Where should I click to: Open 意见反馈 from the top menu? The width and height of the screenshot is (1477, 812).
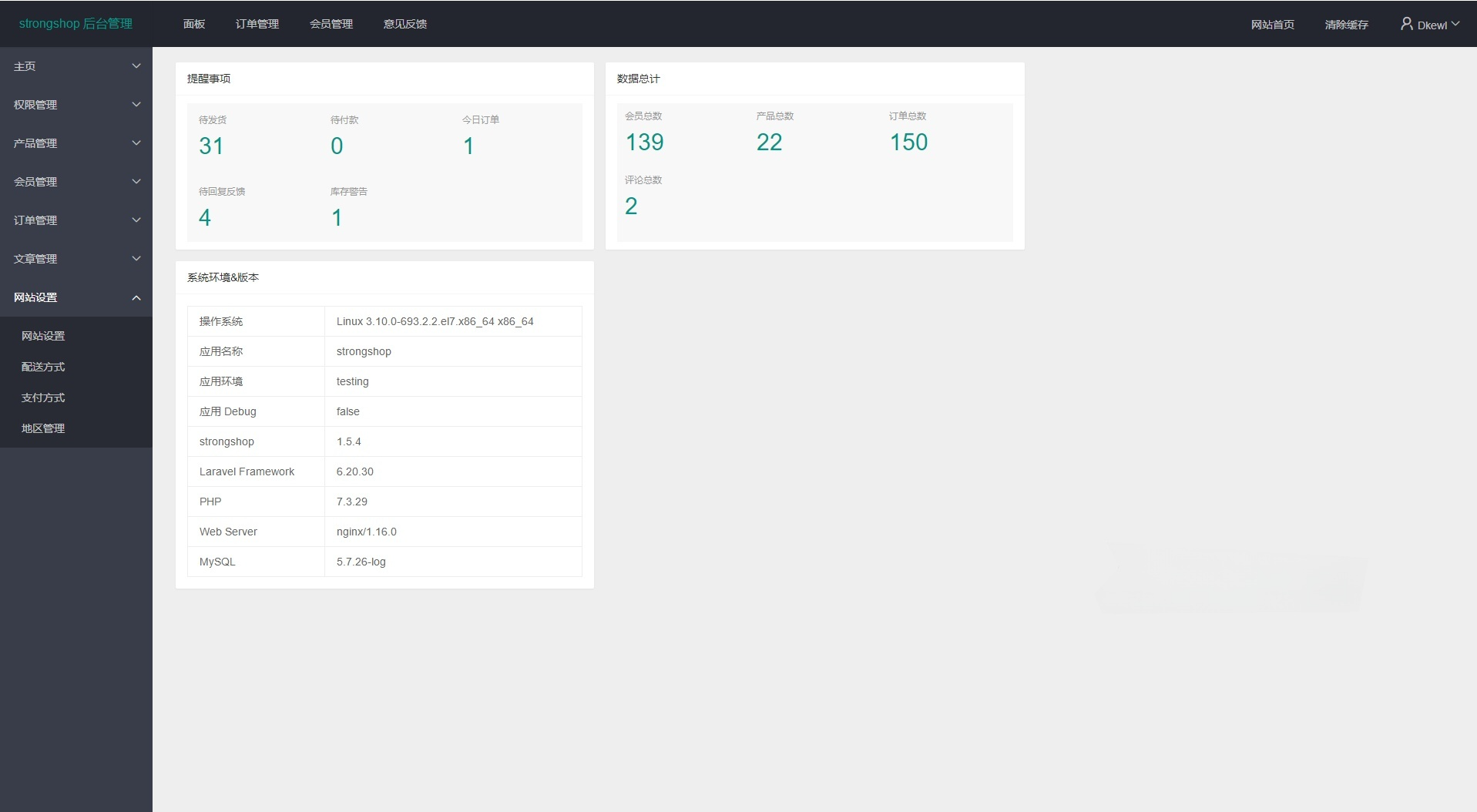click(404, 24)
